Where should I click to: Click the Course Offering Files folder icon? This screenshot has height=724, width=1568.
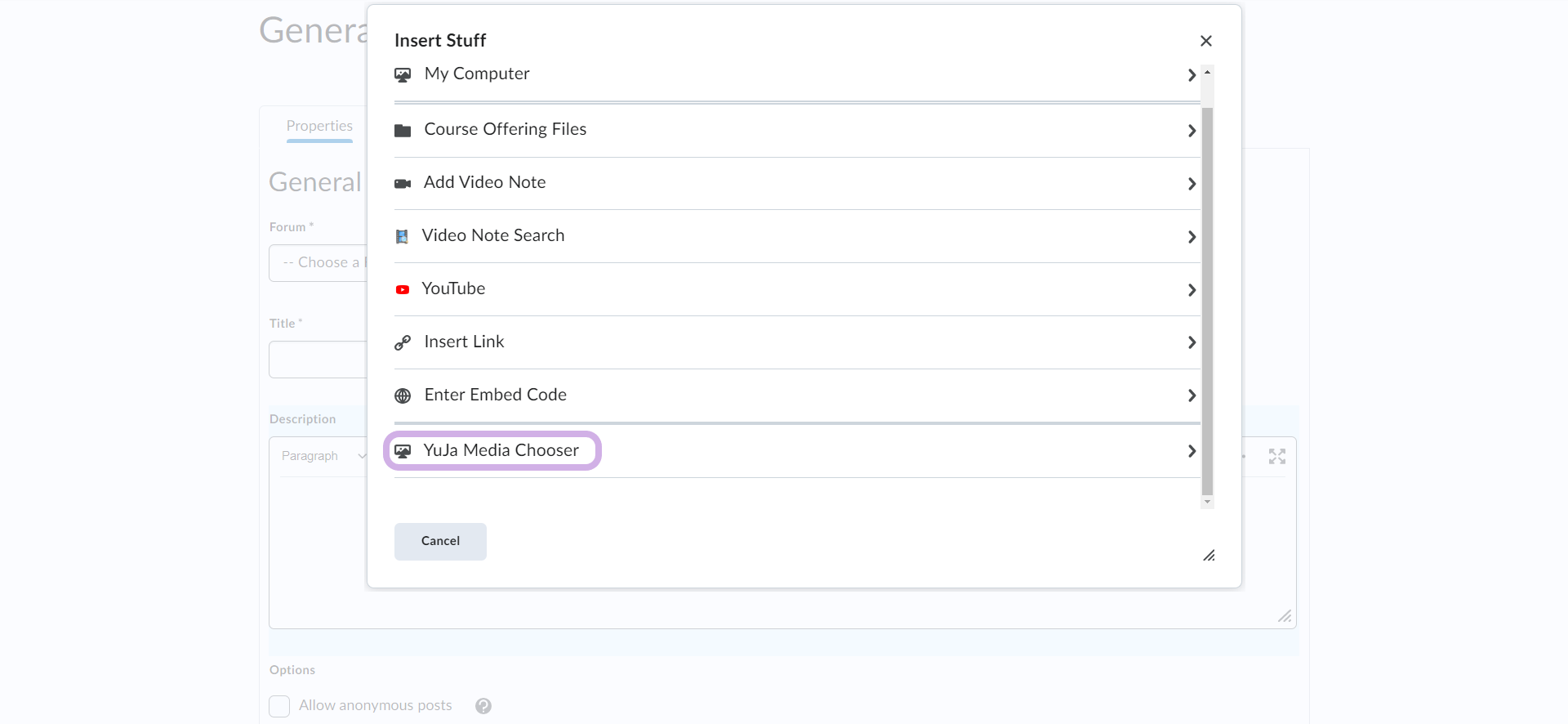(x=403, y=131)
